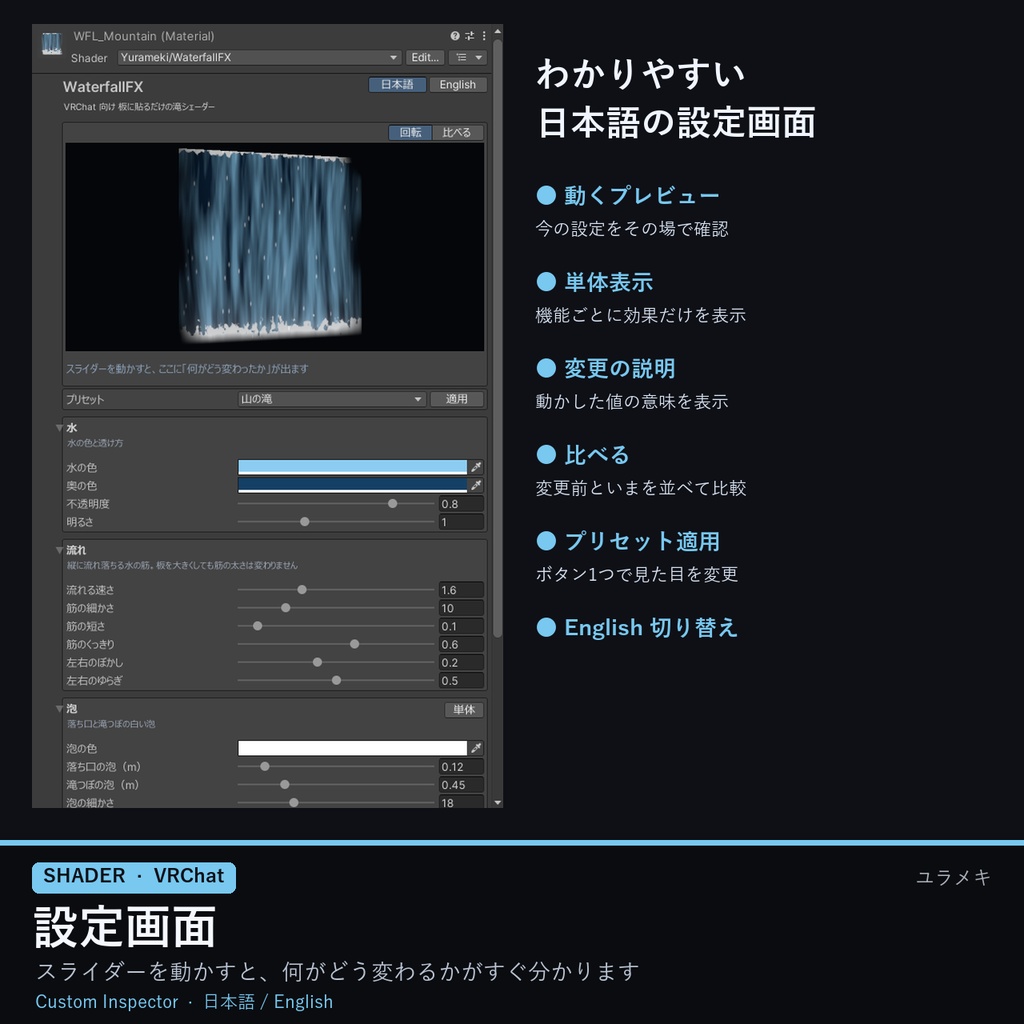Click the 左右のゆらぎ slider handle
The width and height of the screenshot is (1024, 1024).
(x=336, y=680)
